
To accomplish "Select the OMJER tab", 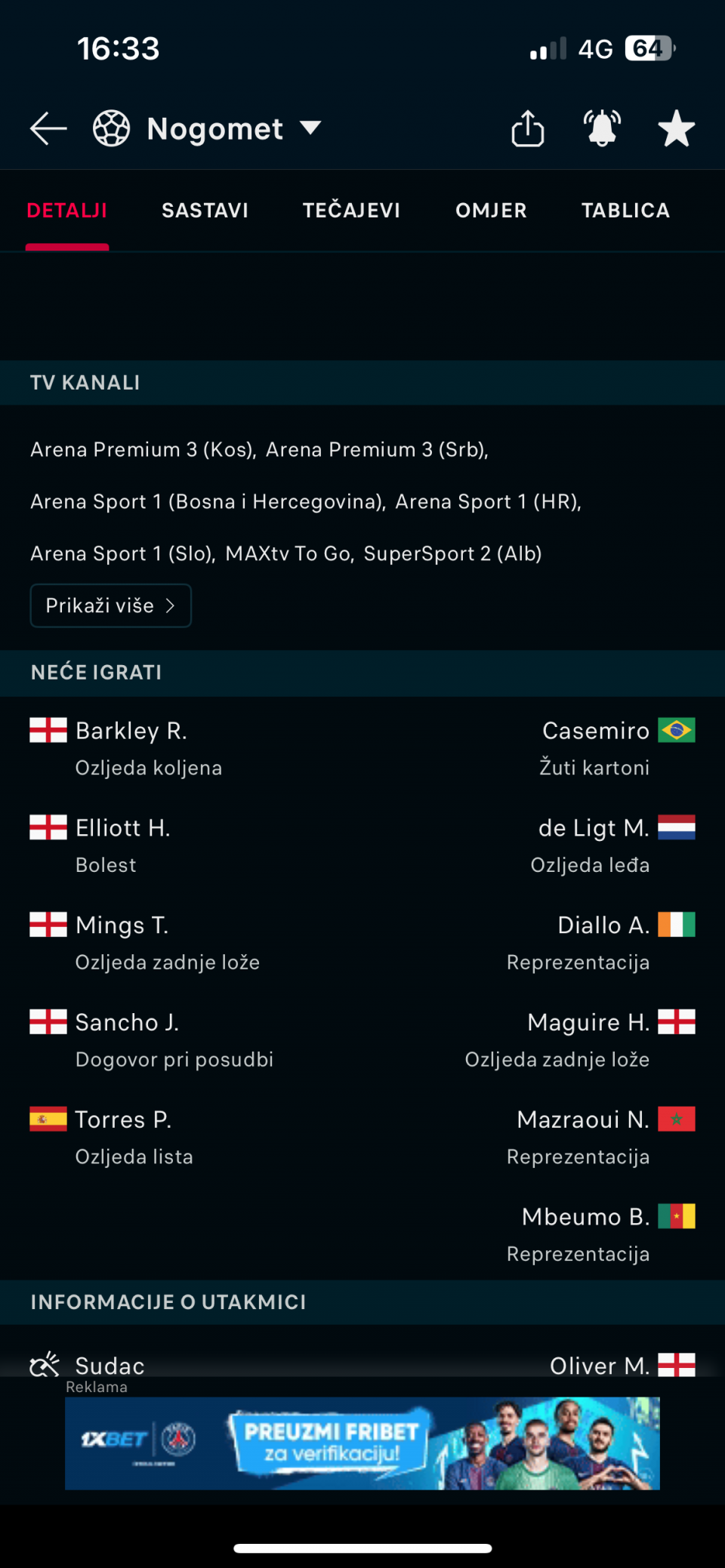I will pos(491,211).
